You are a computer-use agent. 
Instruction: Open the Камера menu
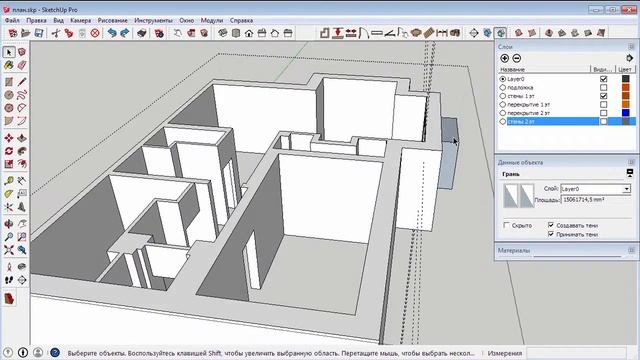tap(80, 20)
